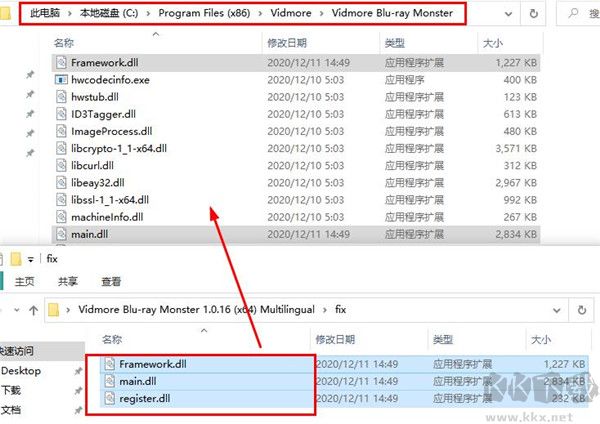Screen dimensions: 600x424
Task: Switch to the 查看 ribbon tab
Action: pos(111,282)
